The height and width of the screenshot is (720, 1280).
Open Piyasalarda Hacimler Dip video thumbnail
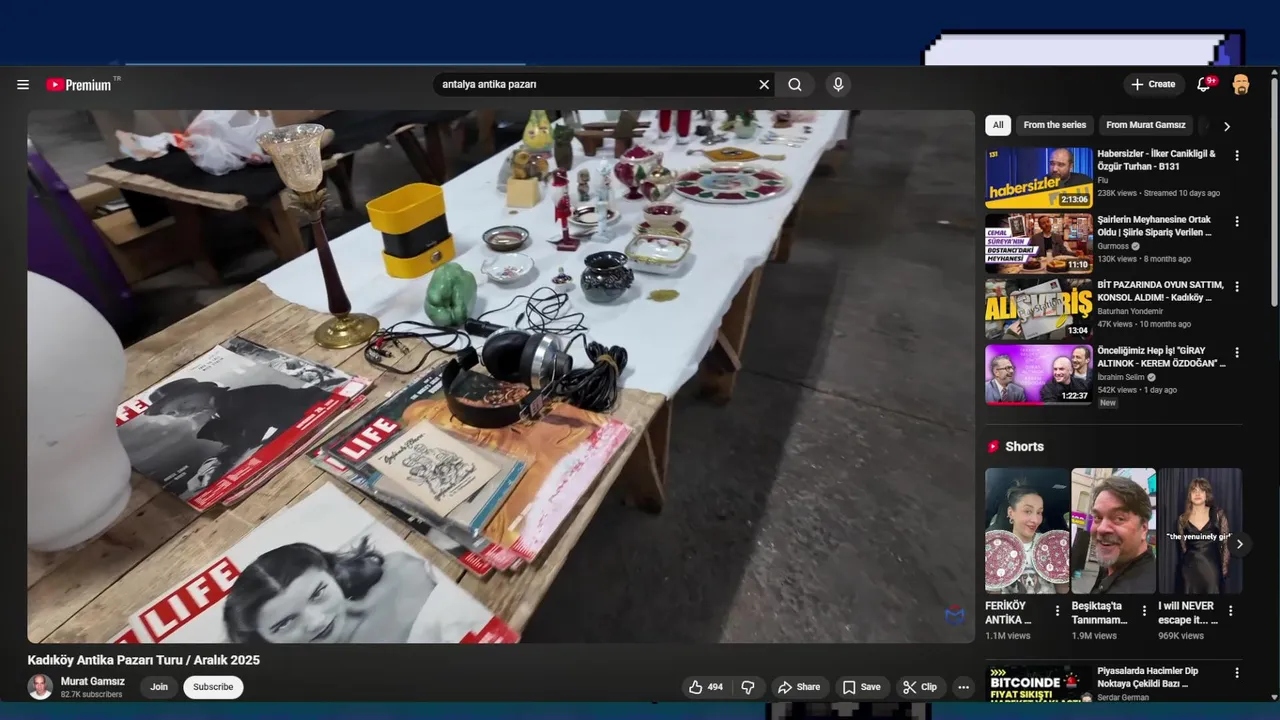(1039, 684)
